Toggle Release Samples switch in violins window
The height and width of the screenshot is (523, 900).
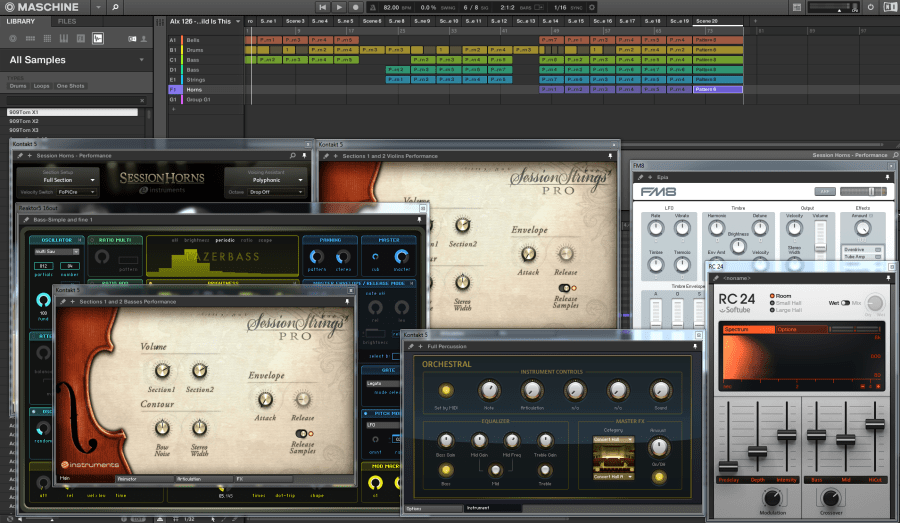point(564,288)
